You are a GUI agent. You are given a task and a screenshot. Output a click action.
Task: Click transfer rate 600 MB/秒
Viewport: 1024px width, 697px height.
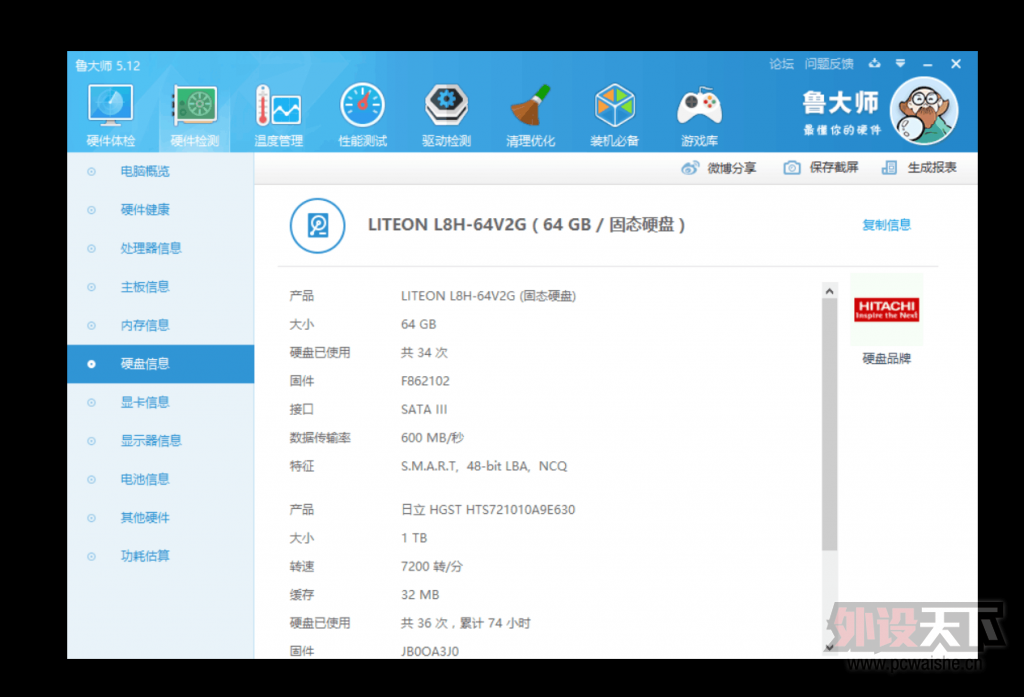tap(432, 438)
